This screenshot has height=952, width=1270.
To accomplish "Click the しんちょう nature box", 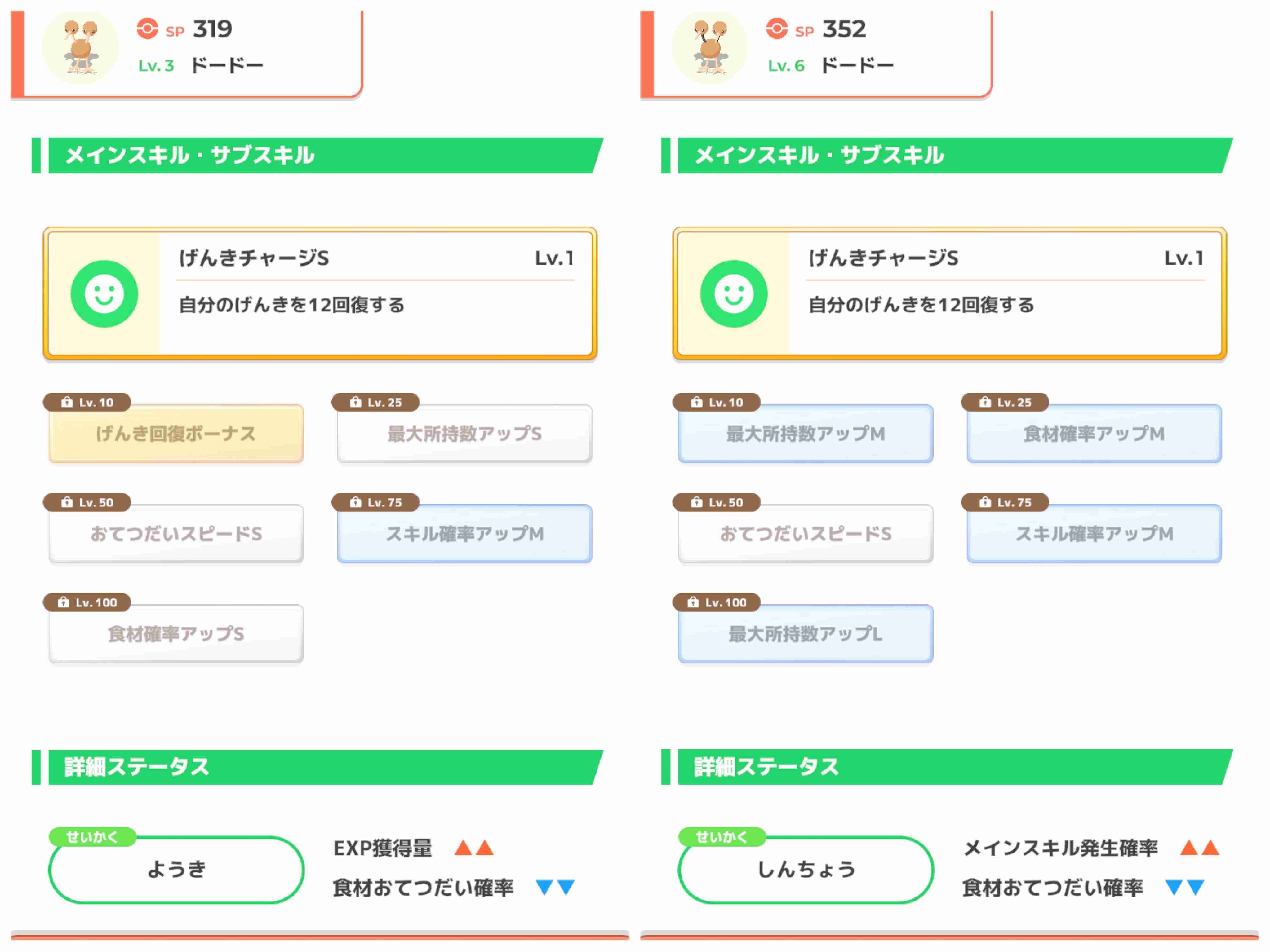I will (806, 869).
